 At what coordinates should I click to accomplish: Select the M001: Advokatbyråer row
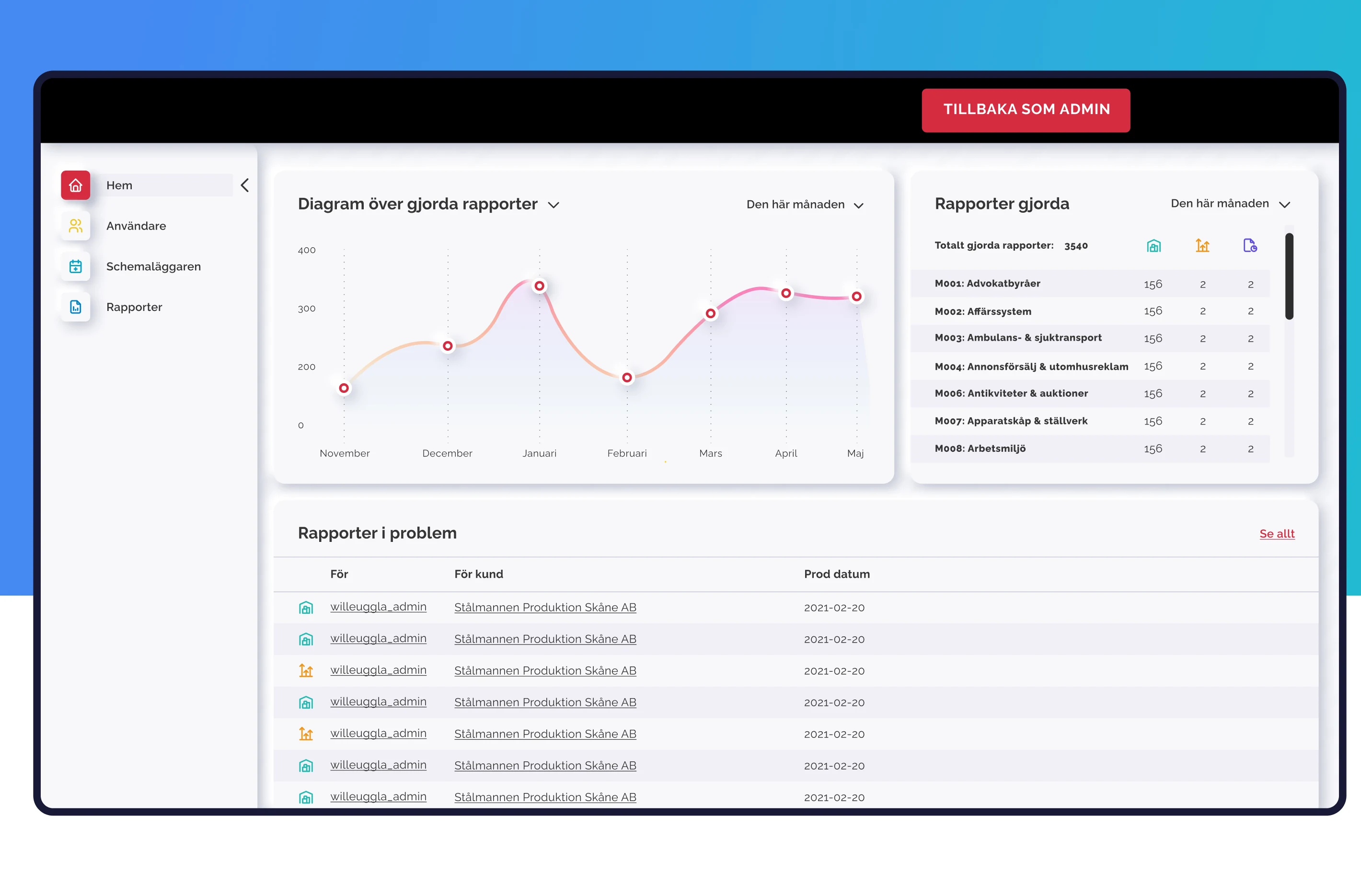1090,284
